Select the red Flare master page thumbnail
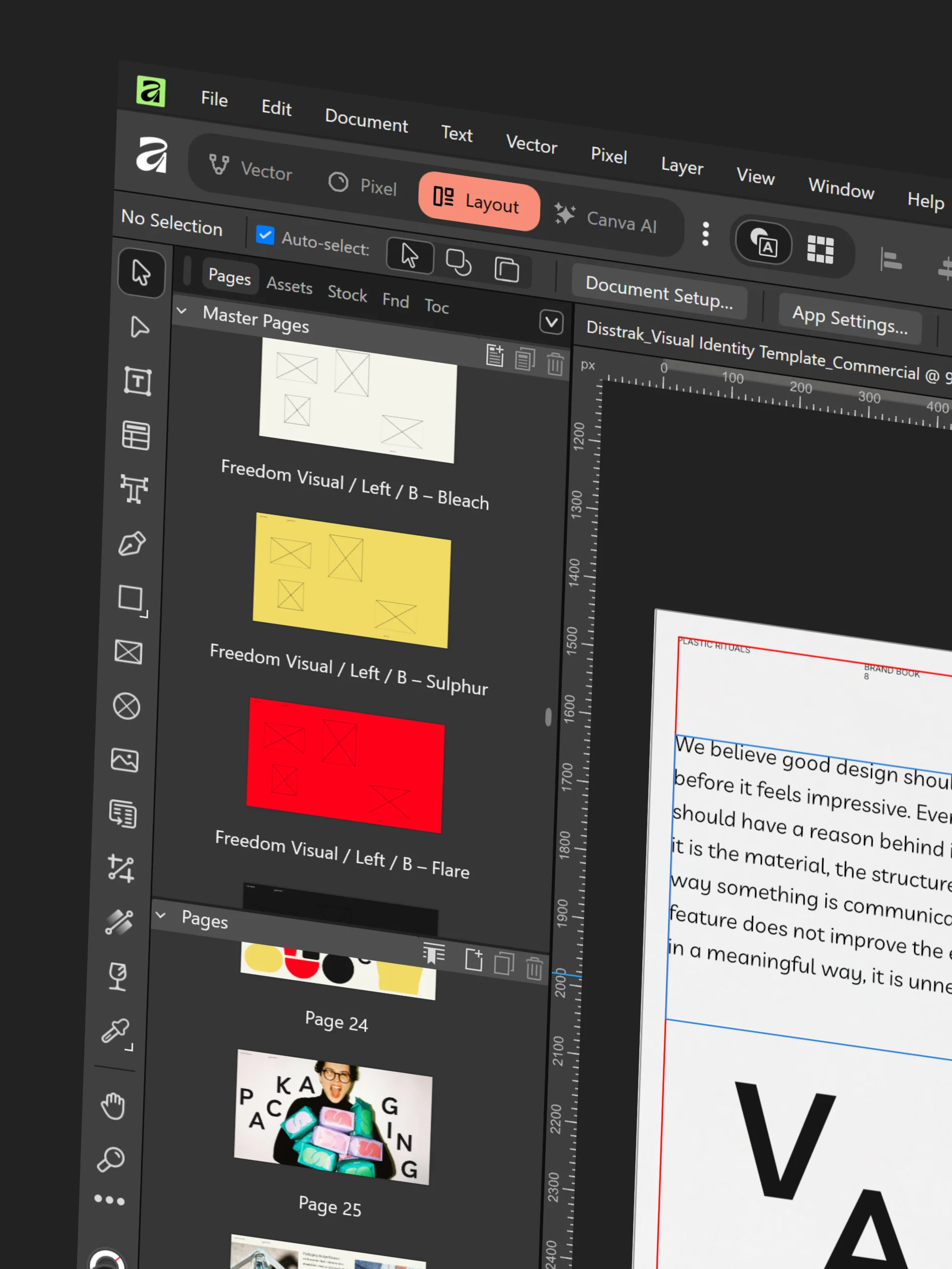952x1269 pixels. click(x=346, y=765)
